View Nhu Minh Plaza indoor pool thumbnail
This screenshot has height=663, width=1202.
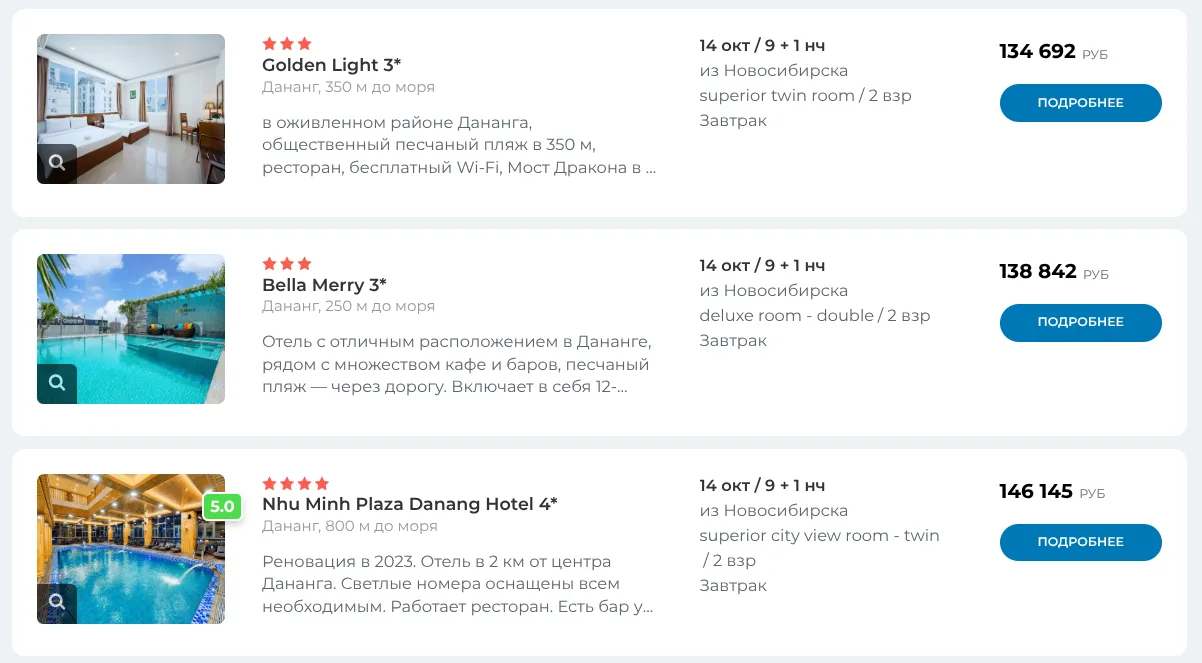click(131, 549)
